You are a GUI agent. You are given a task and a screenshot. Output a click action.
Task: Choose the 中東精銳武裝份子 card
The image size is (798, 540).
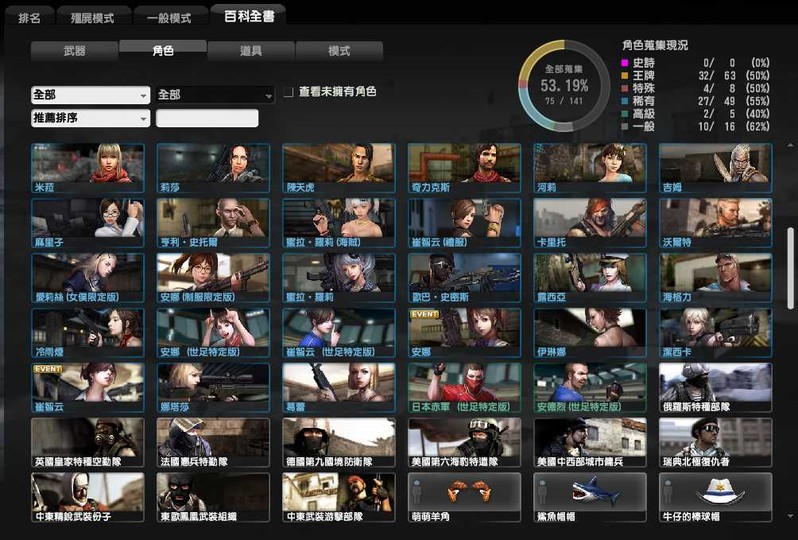(88, 498)
